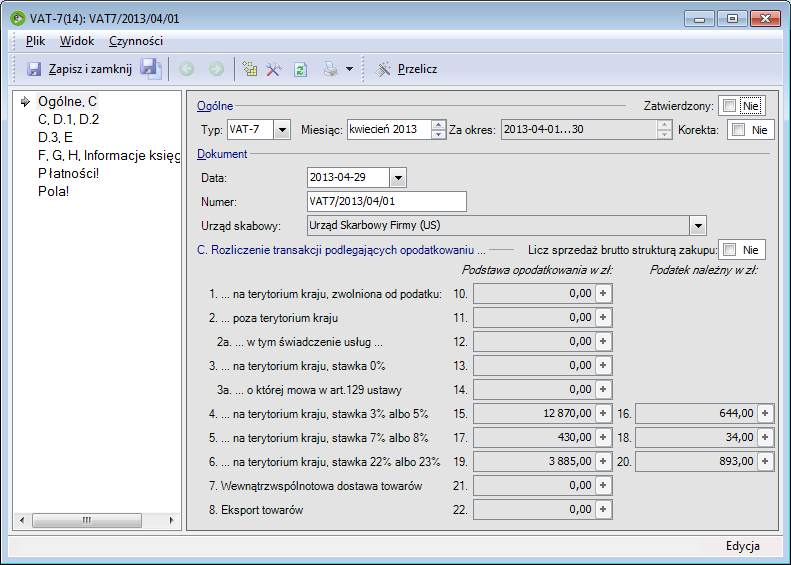Increase Miesiąc with the up spinner
This screenshot has height=565, width=791.
(x=438, y=125)
